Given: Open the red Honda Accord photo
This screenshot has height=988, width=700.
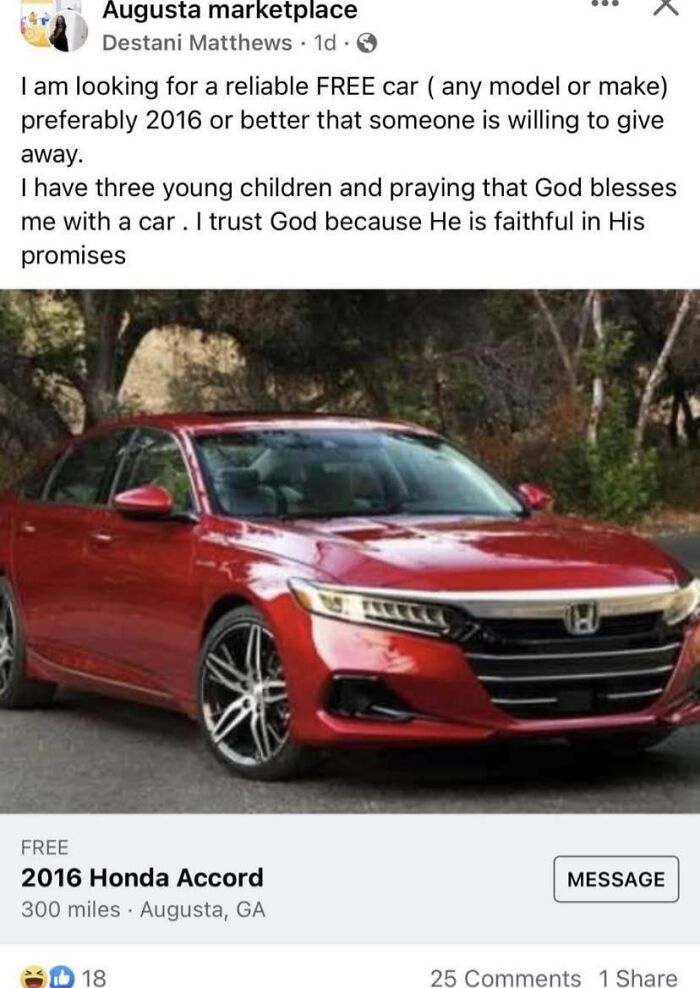Looking at the screenshot, I should point(350,551).
